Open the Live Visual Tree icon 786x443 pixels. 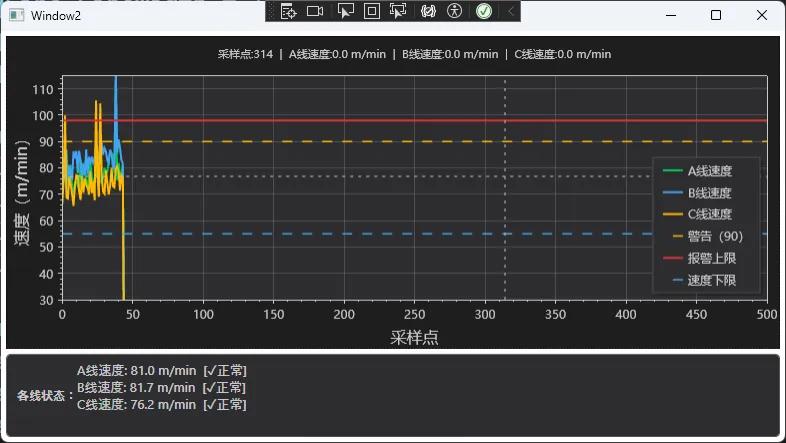289,11
